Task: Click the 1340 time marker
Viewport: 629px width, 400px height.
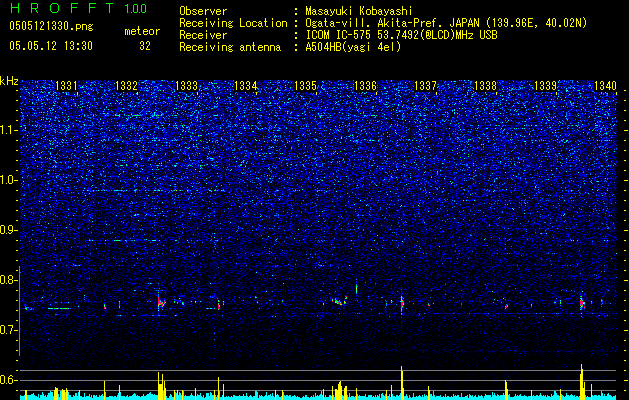Action: click(605, 86)
